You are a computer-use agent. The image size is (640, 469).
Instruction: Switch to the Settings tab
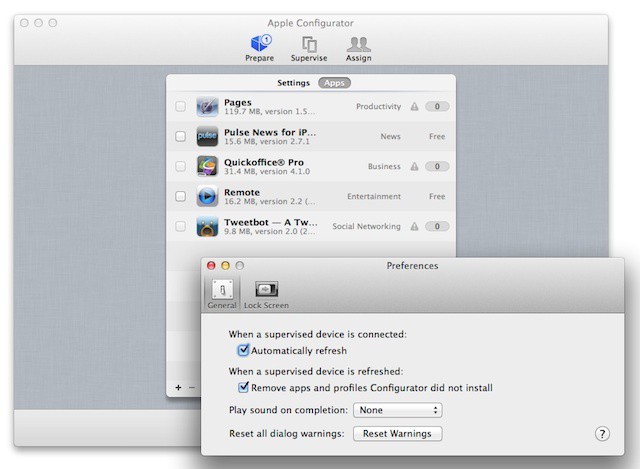point(294,83)
